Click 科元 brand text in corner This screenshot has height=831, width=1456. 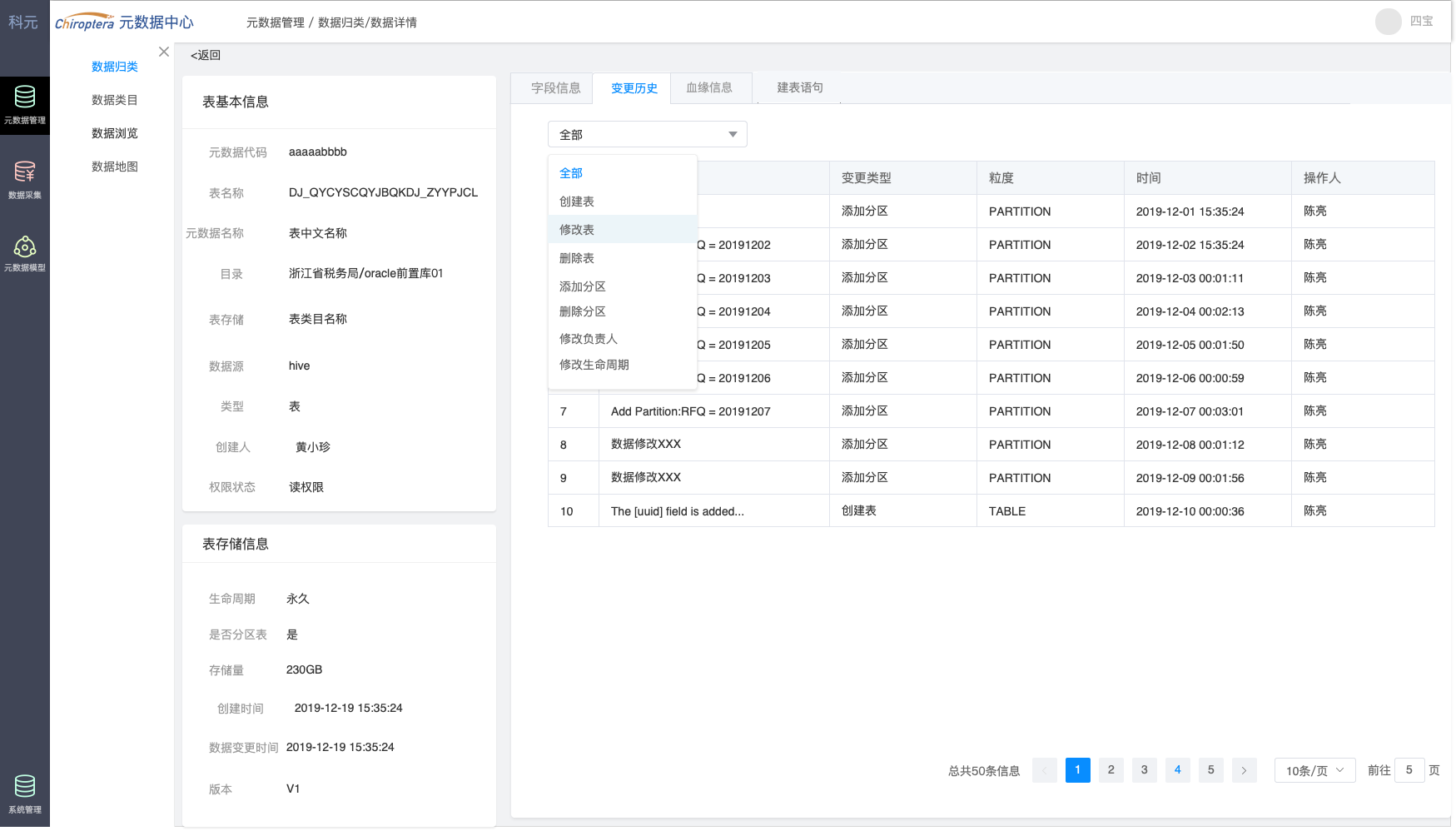point(23,22)
